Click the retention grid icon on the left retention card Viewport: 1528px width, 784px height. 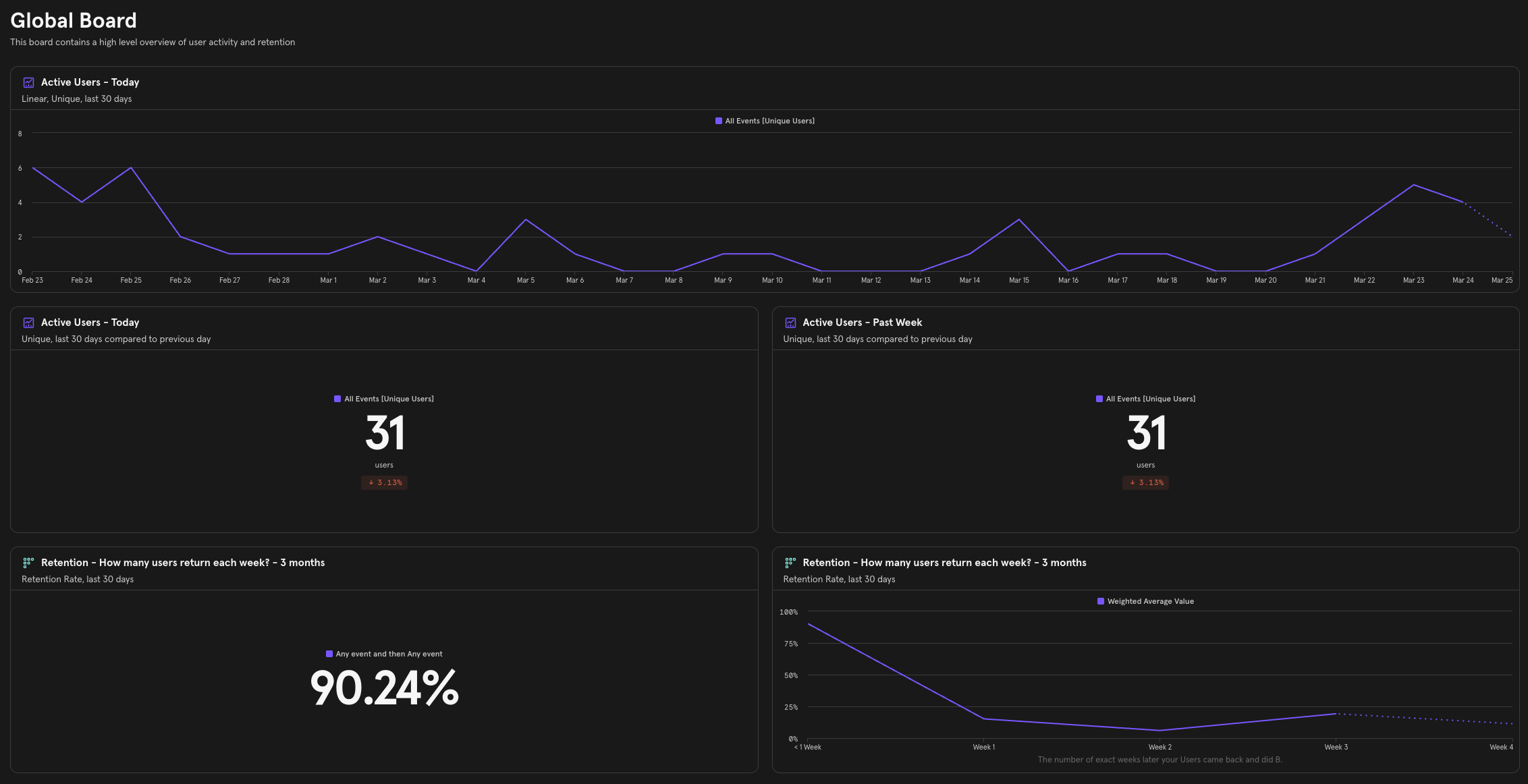(28, 562)
